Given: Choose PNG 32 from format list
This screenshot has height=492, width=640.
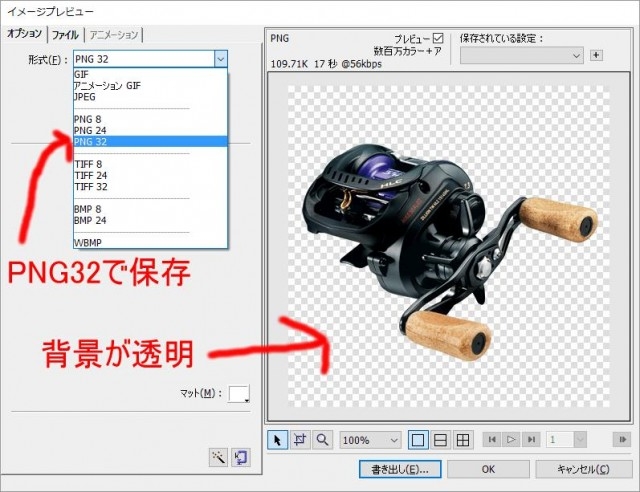Looking at the screenshot, I should point(150,142).
